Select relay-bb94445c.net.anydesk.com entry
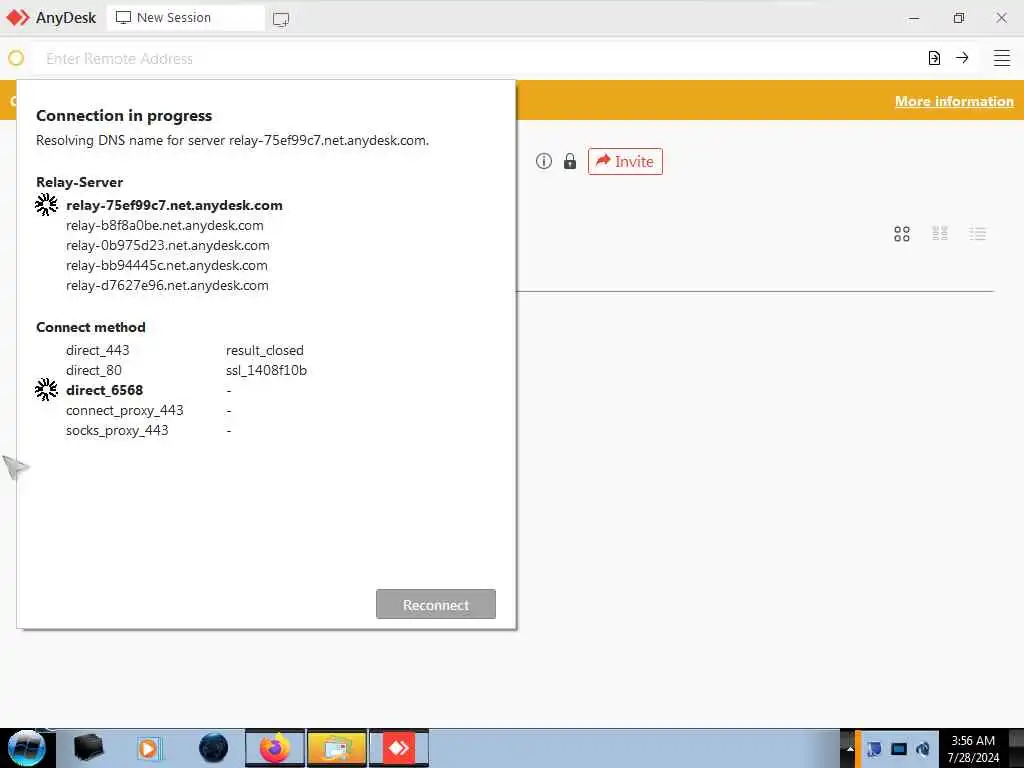This screenshot has width=1024, height=768. (167, 265)
